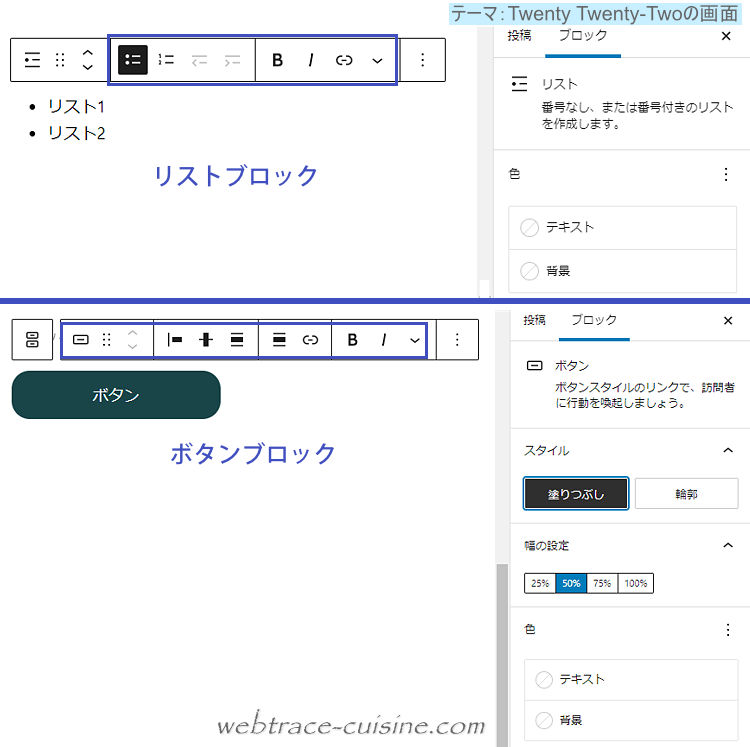750x747 pixels.
Task: Collapse the スタイル panel
Action: [x=728, y=450]
